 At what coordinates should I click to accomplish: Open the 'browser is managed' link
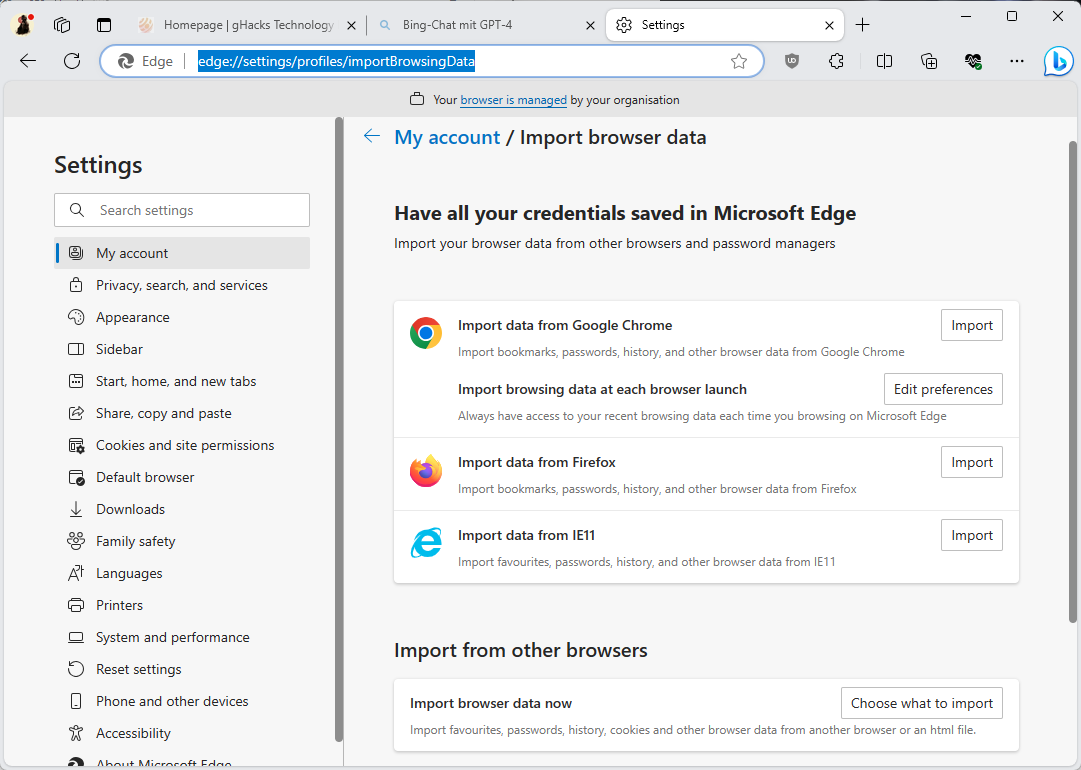tap(514, 100)
